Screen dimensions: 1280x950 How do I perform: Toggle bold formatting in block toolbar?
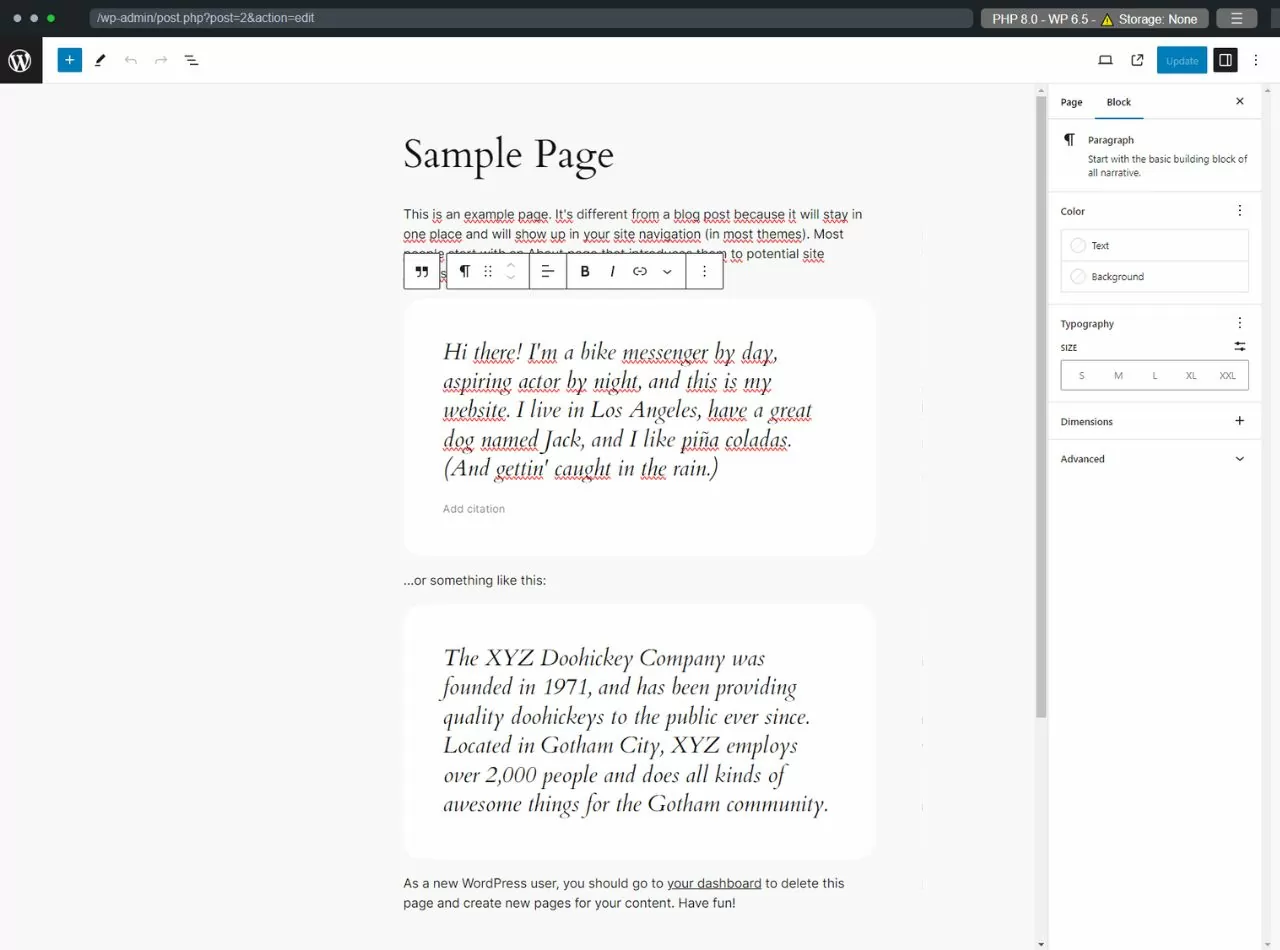584,271
